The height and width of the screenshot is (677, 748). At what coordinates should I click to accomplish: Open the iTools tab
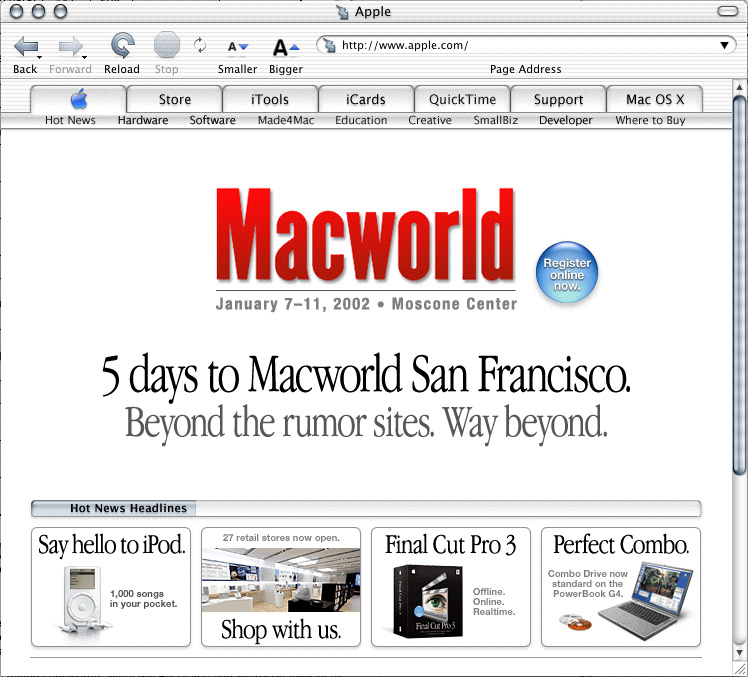point(270,99)
